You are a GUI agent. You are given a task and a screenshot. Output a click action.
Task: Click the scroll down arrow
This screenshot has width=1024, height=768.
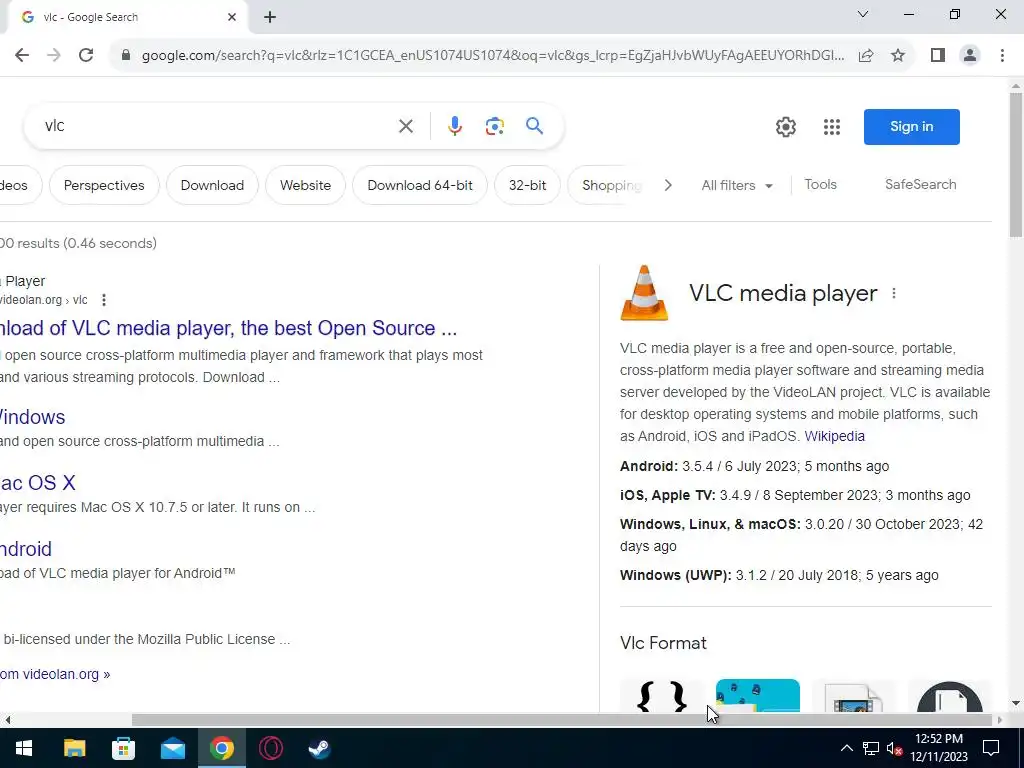click(x=1016, y=703)
